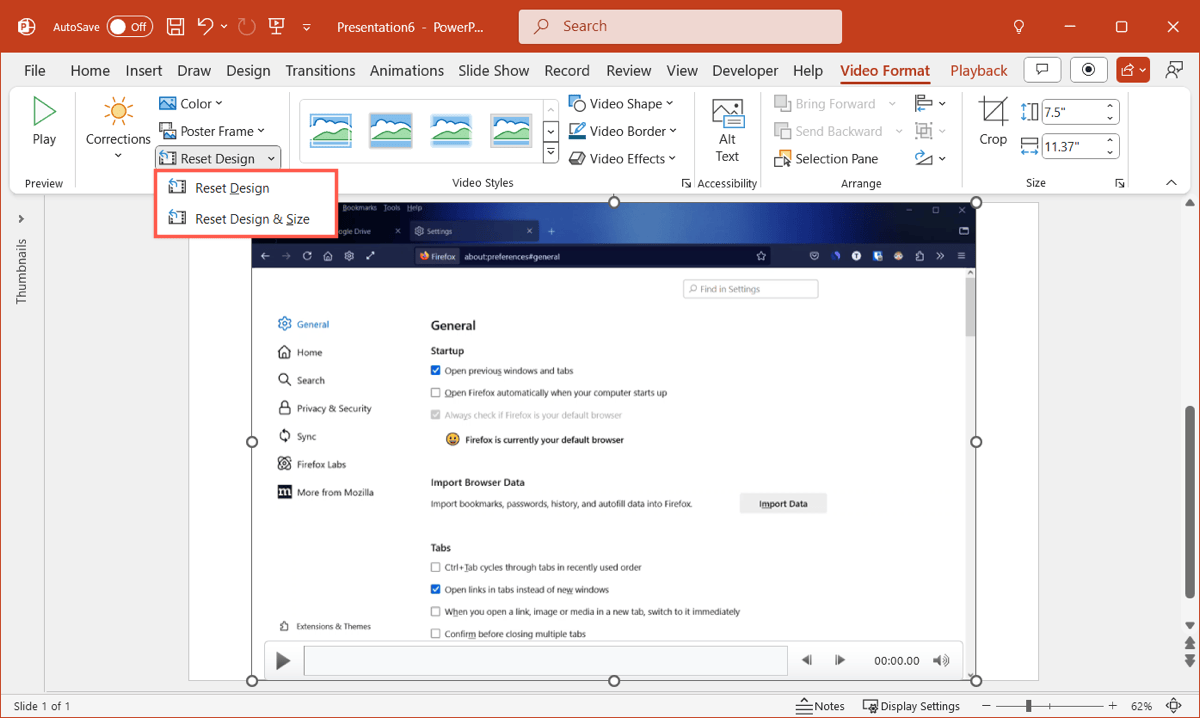The height and width of the screenshot is (718, 1200).
Task: Increase the height value with spinner up
Action: [1111, 107]
